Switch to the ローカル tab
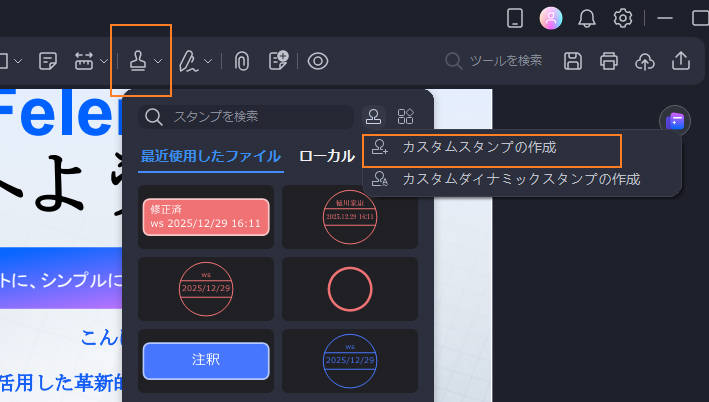This screenshot has width=709, height=402. tap(326, 156)
